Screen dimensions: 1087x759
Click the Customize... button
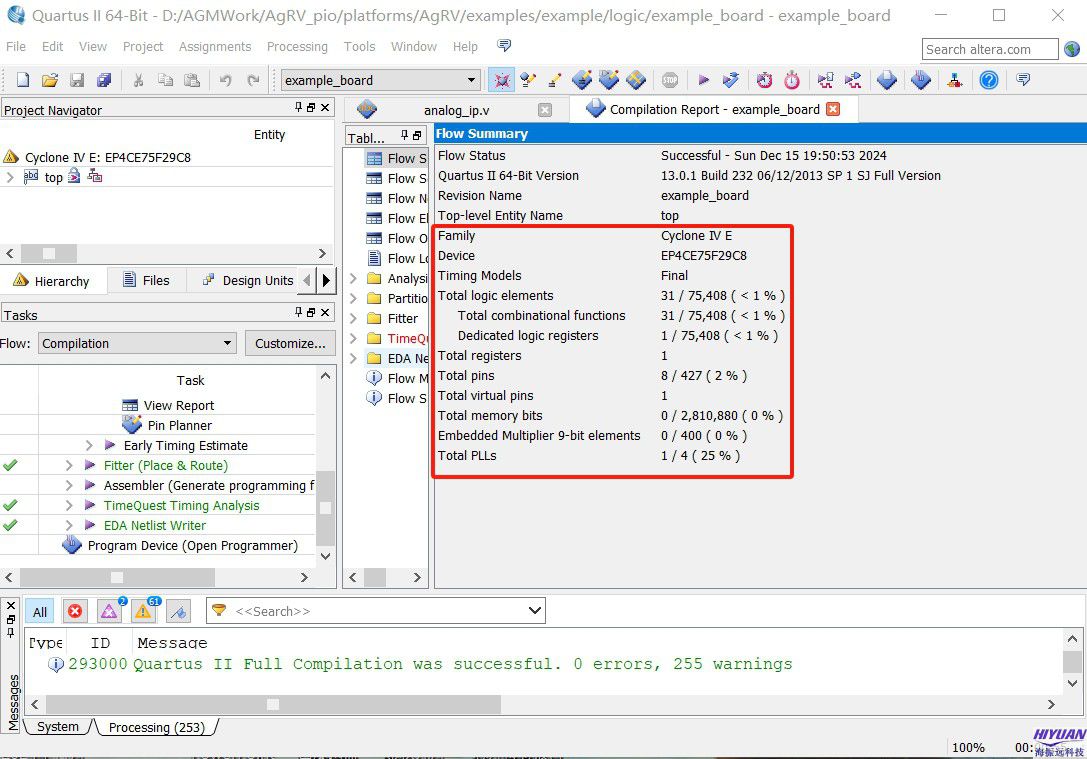click(x=290, y=343)
